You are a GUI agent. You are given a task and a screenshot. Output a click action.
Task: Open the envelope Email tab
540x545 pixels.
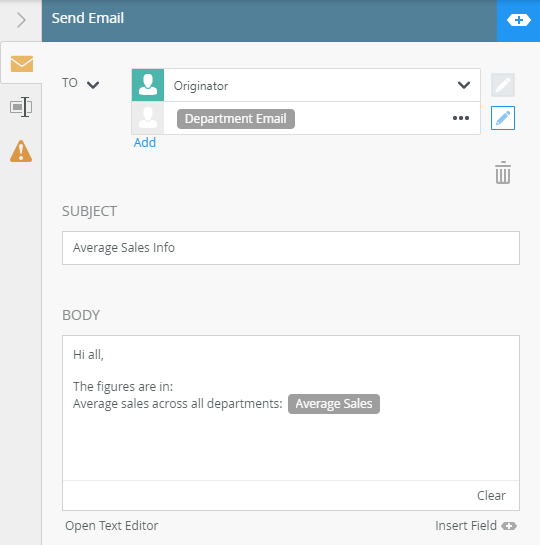coord(22,64)
